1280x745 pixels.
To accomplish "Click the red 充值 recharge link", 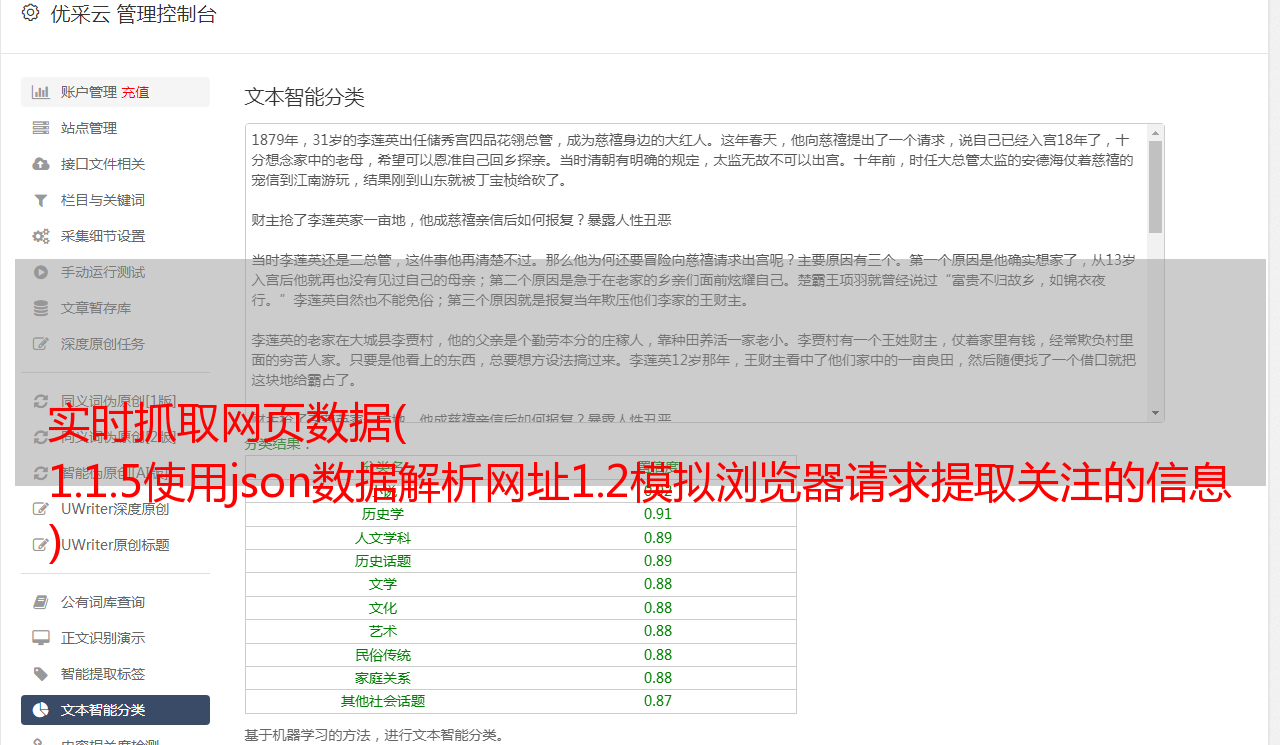I will pyautogui.click(x=135, y=92).
